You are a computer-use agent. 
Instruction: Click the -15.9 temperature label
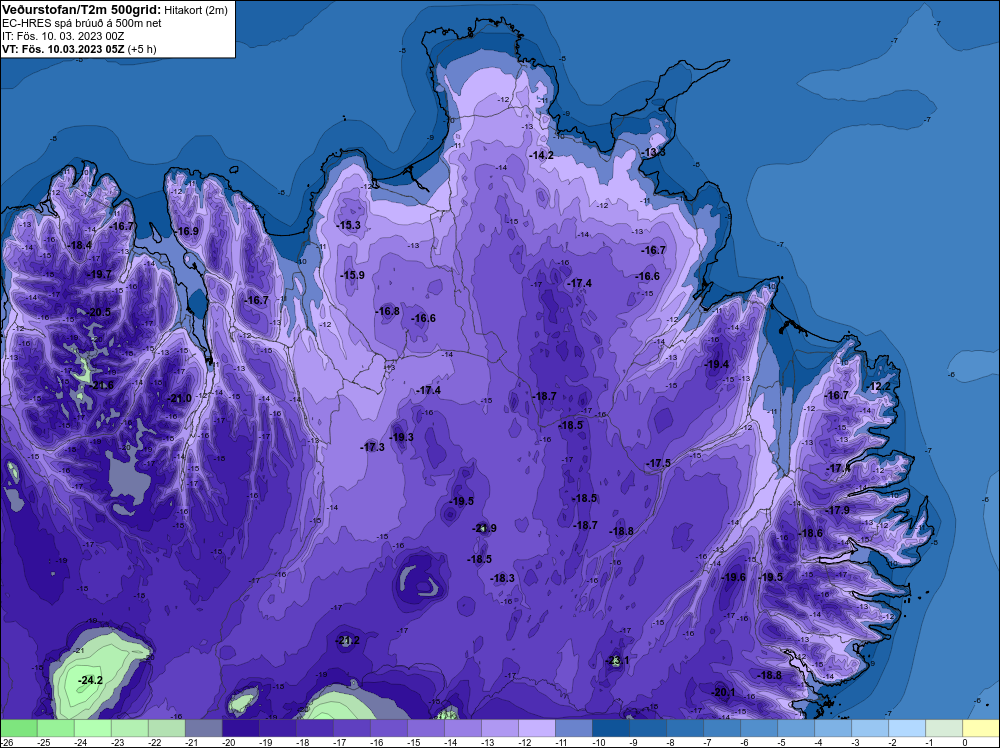[353, 275]
